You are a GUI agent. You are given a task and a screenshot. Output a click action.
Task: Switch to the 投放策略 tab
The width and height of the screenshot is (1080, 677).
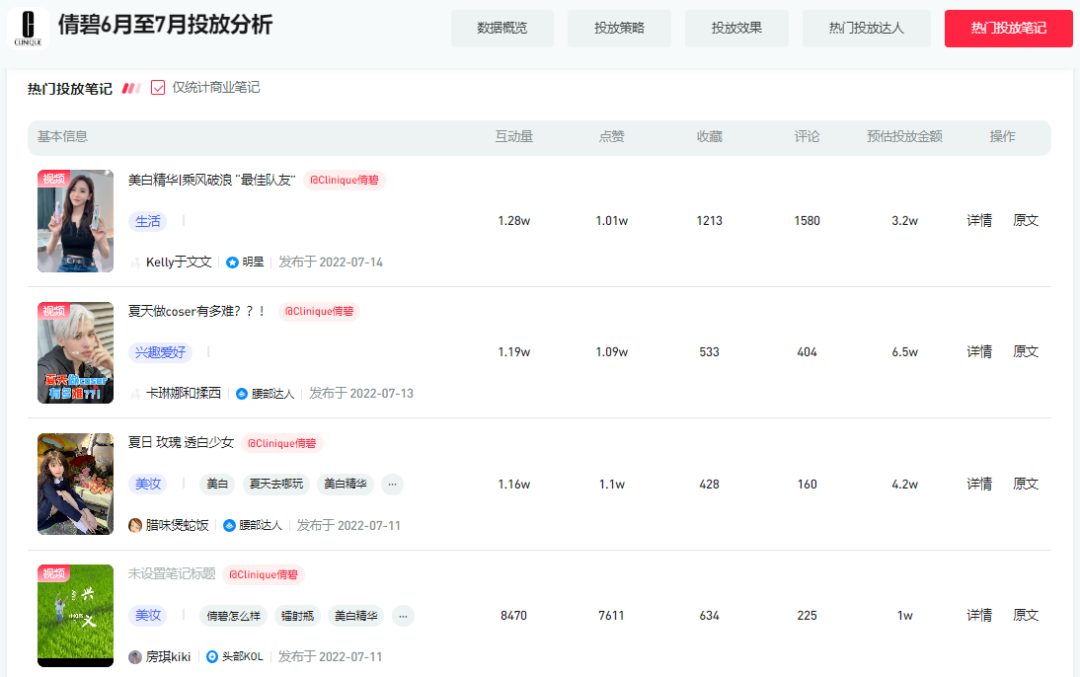[619, 28]
